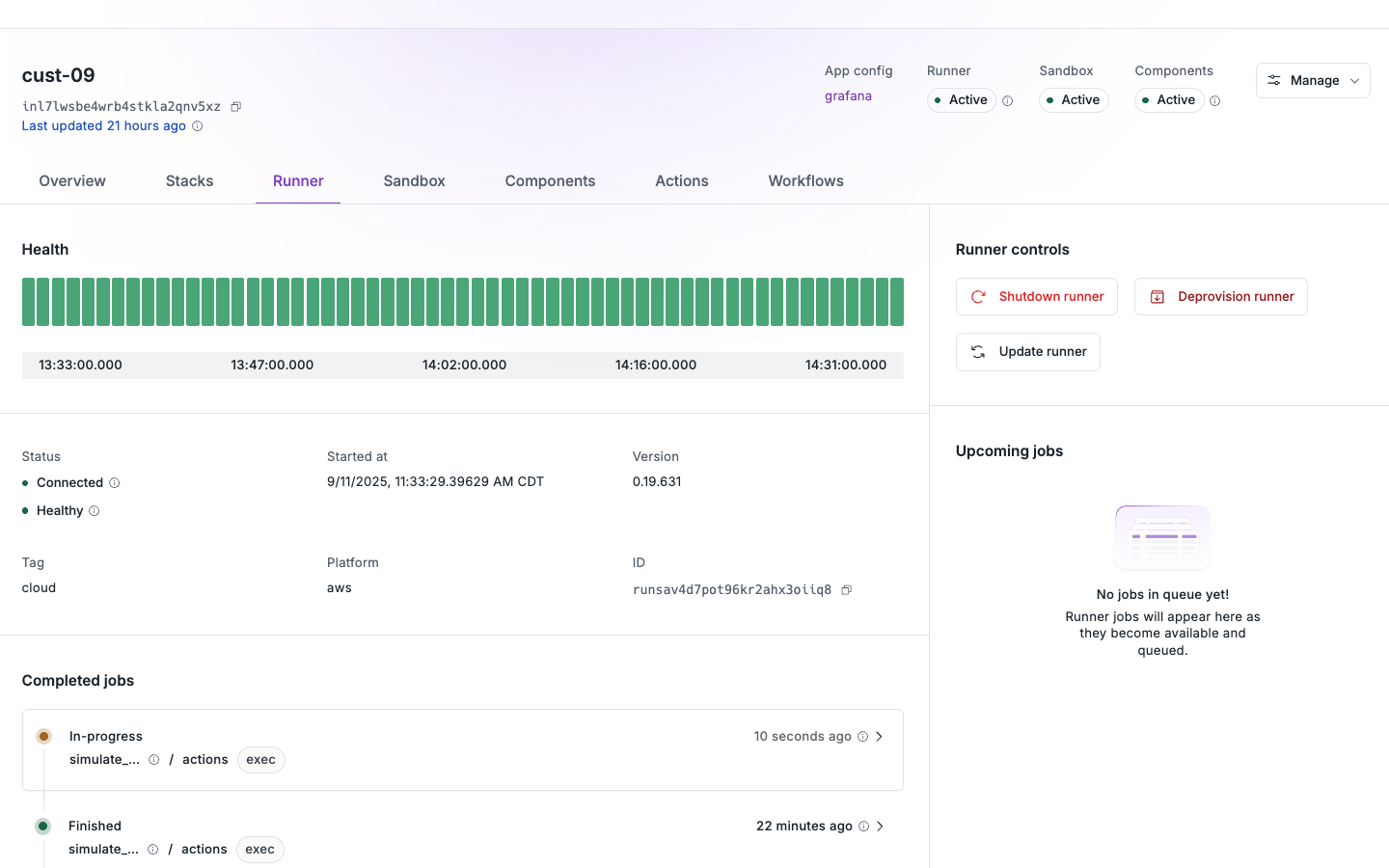
Task: Expand the In-progress job details
Action: click(x=879, y=736)
